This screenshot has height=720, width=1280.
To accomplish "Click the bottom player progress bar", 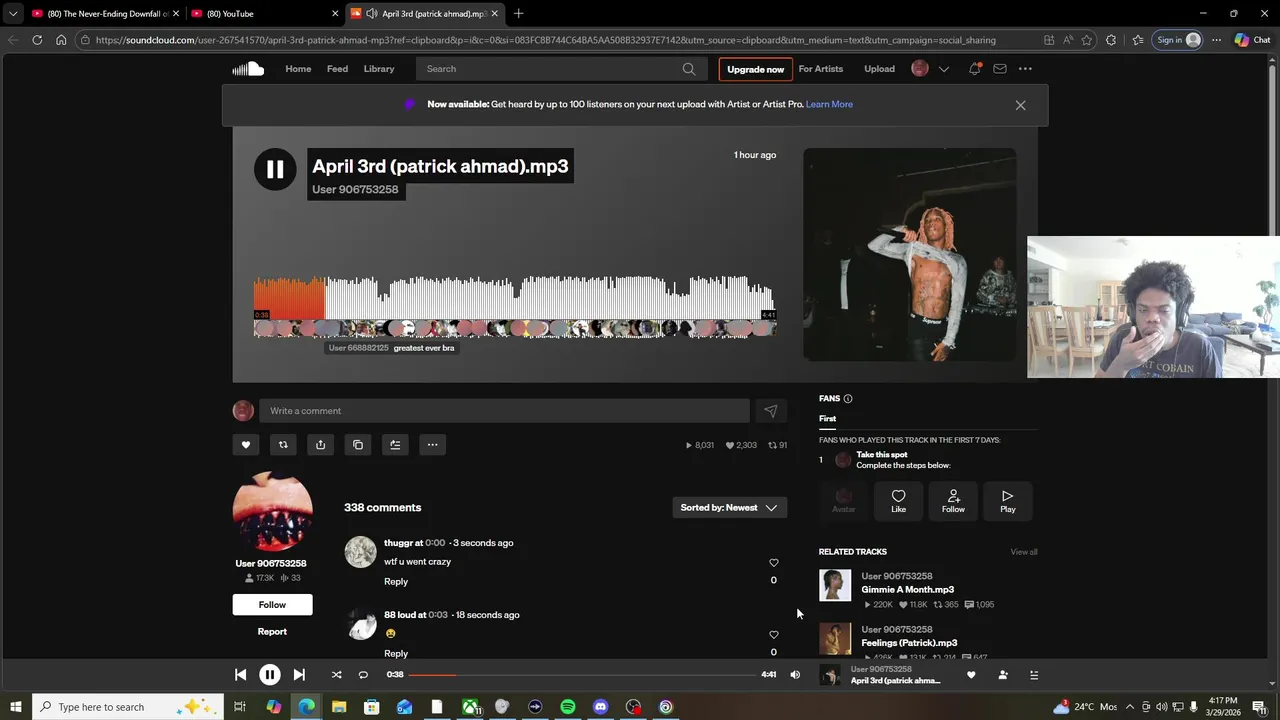I will (582, 675).
